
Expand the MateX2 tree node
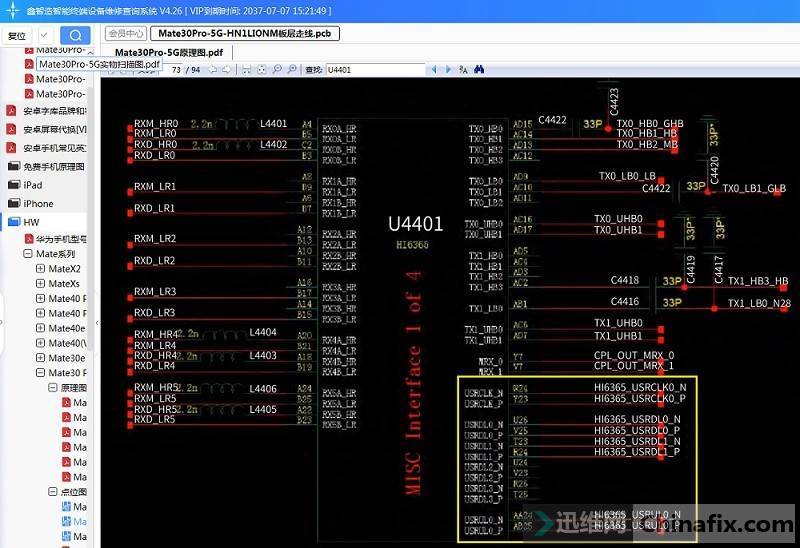tap(40, 269)
